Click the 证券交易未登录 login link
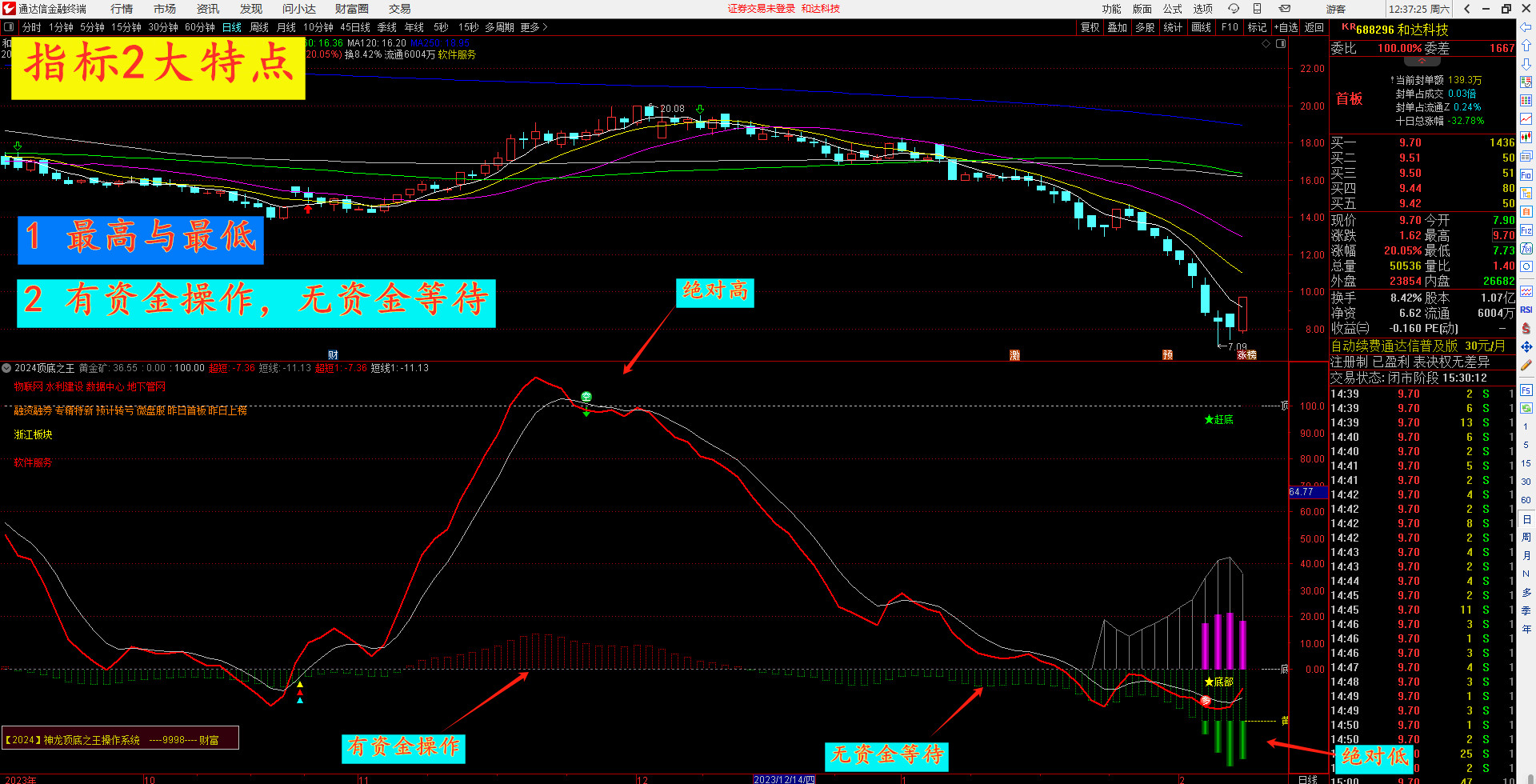This screenshot has width=1536, height=784. tap(762, 9)
